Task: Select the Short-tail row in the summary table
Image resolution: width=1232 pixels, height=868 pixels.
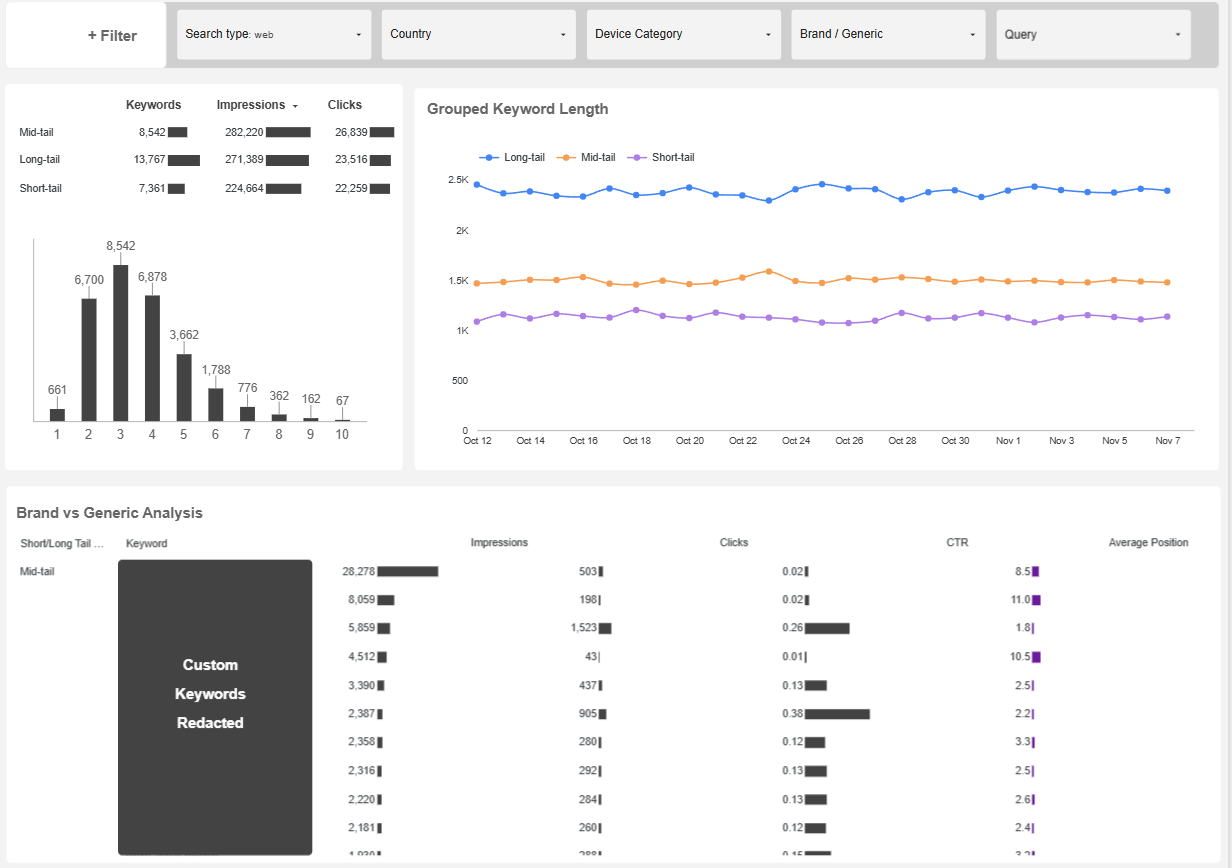Action: point(38,188)
